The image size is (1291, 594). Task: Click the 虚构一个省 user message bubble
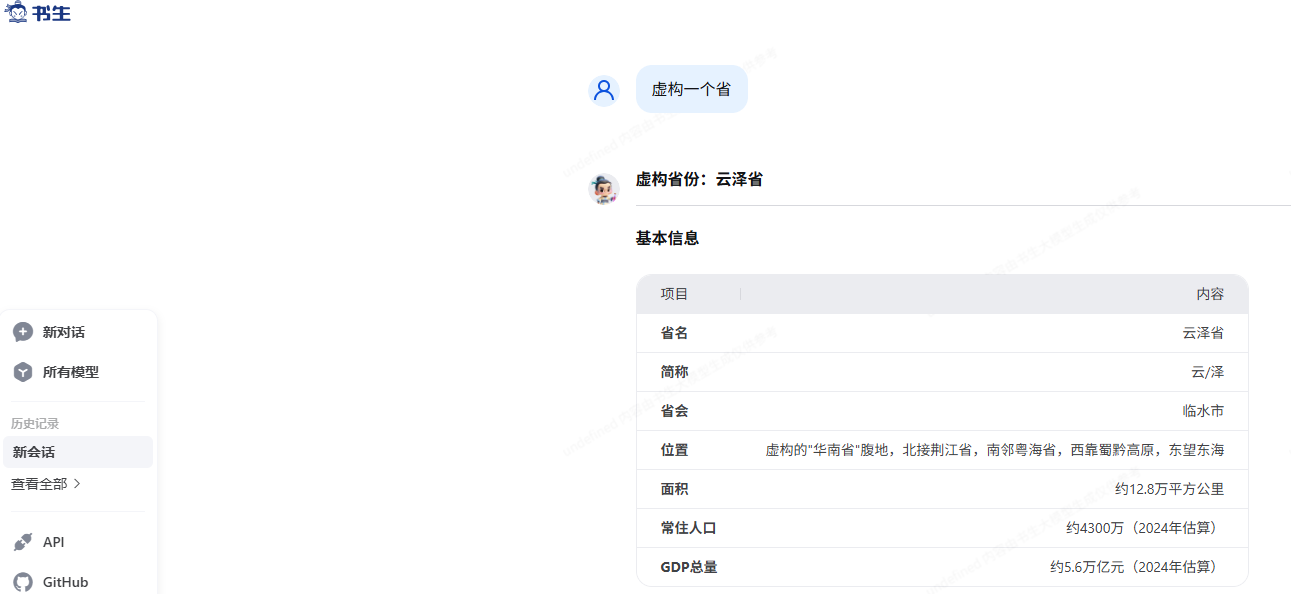click(692, 89)
